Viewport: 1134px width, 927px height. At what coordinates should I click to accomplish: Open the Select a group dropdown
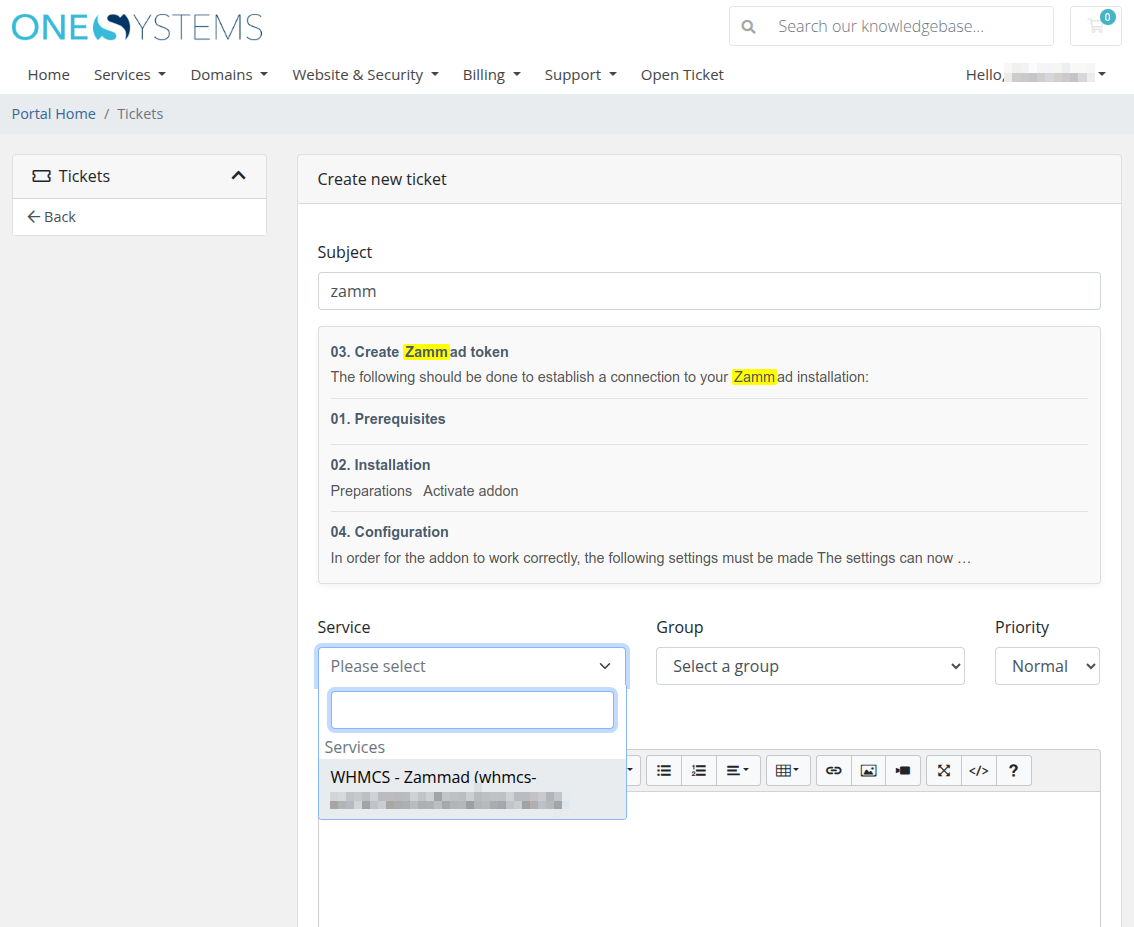[810, 666]
